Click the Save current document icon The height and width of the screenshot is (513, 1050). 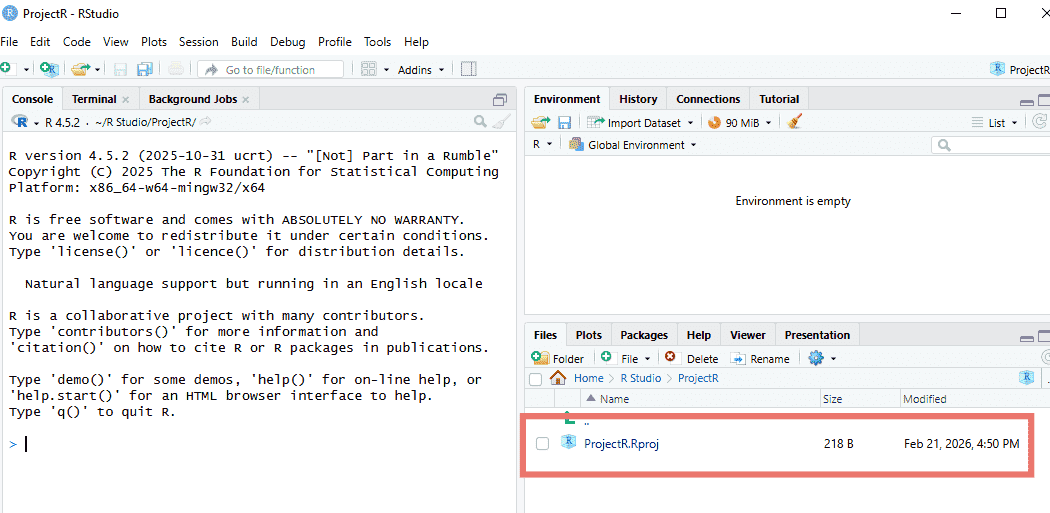[x=121, y=69]
